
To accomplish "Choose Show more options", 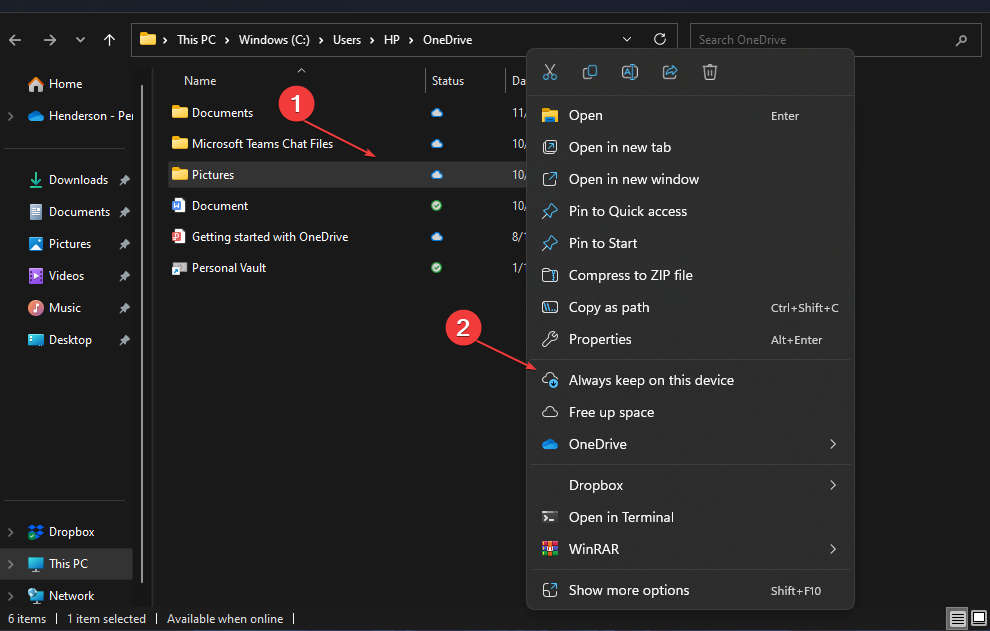I will coord(629,590).
